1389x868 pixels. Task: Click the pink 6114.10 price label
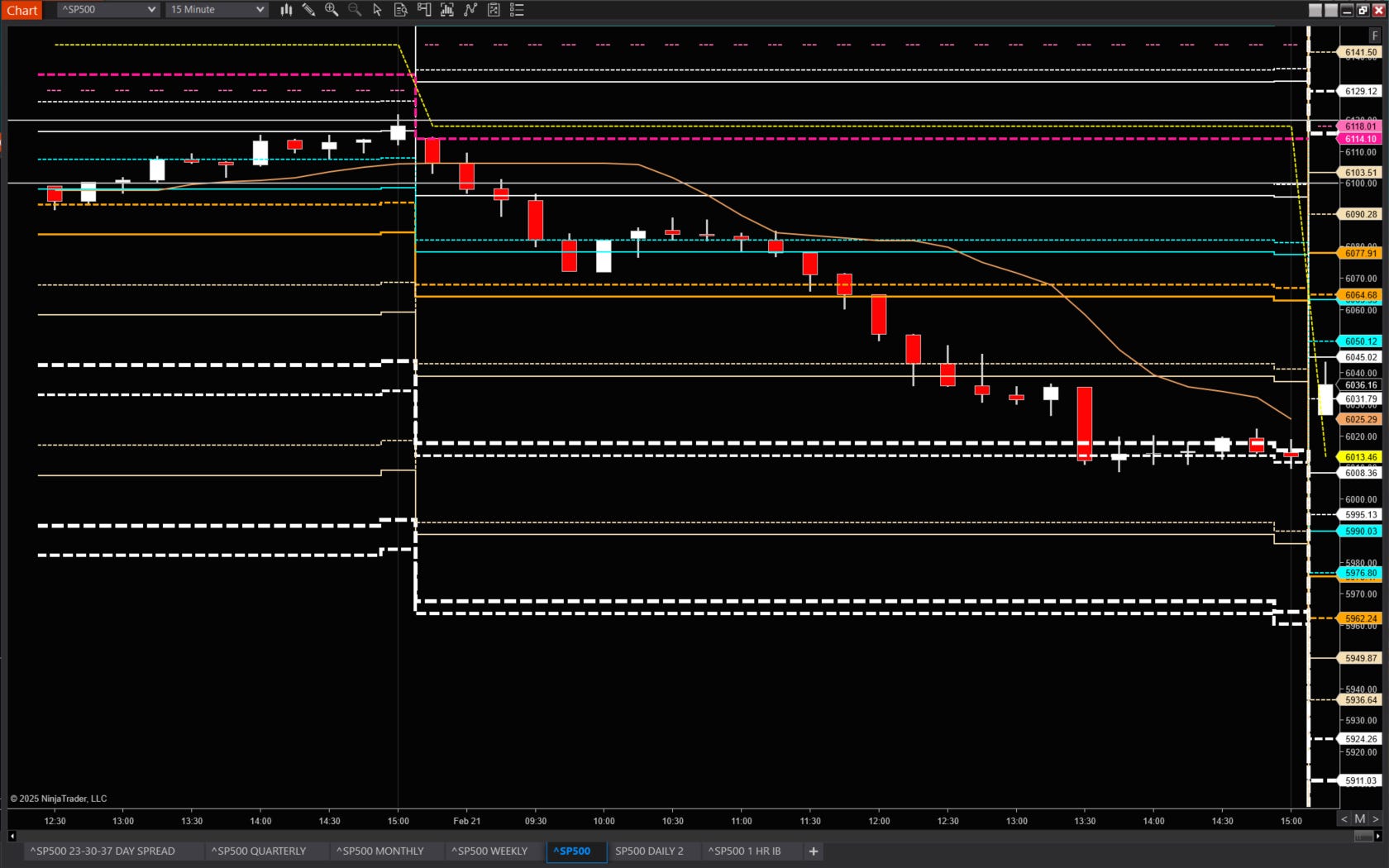tap(1360, 139)
